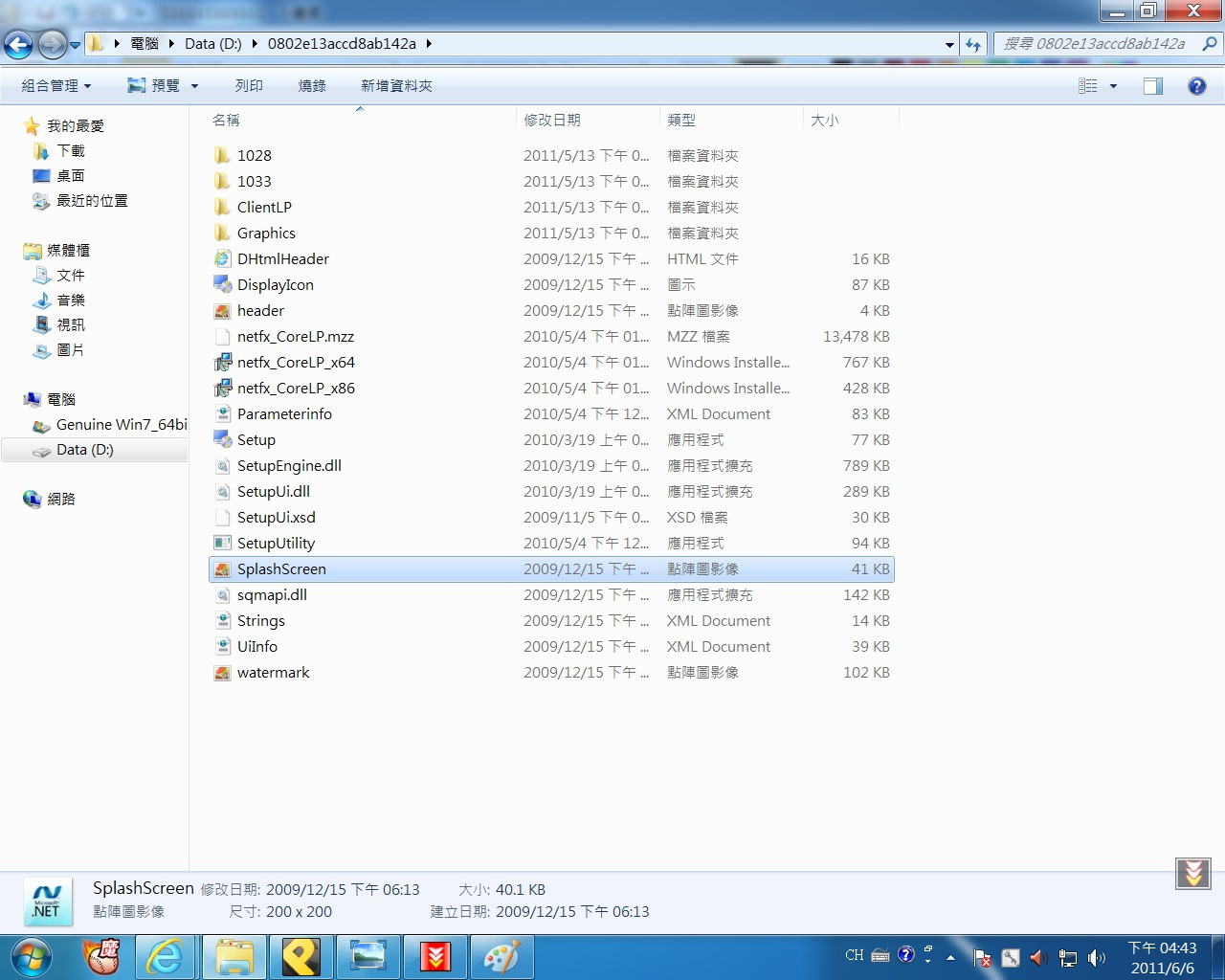Sort by the 大小 column header
Viewport: 1225px width, 980px height.
click(x=825, y=120)
